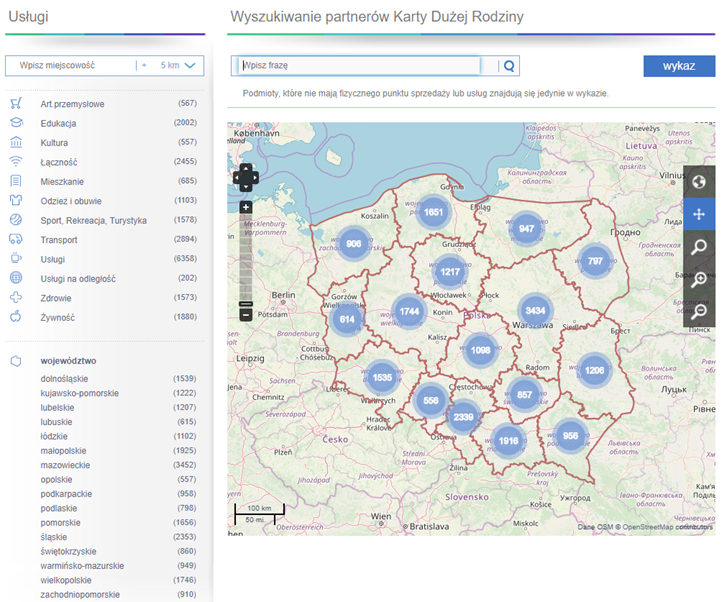This screenshot has width=722, height=602.
Task: Select the zoom-in magnifier tool on map toolbar
Action: (699, 279)
